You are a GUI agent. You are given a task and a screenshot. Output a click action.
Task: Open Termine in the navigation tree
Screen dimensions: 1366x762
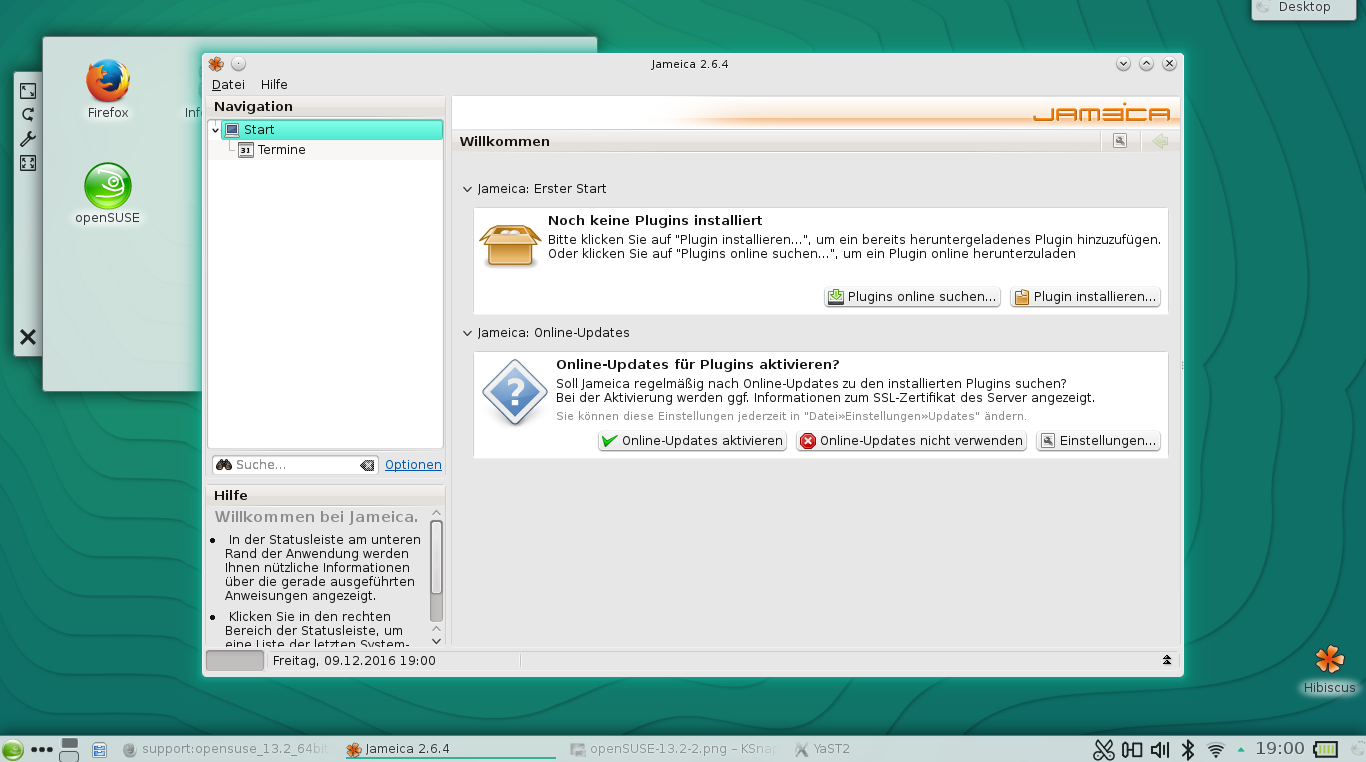[x=282, y=150]
